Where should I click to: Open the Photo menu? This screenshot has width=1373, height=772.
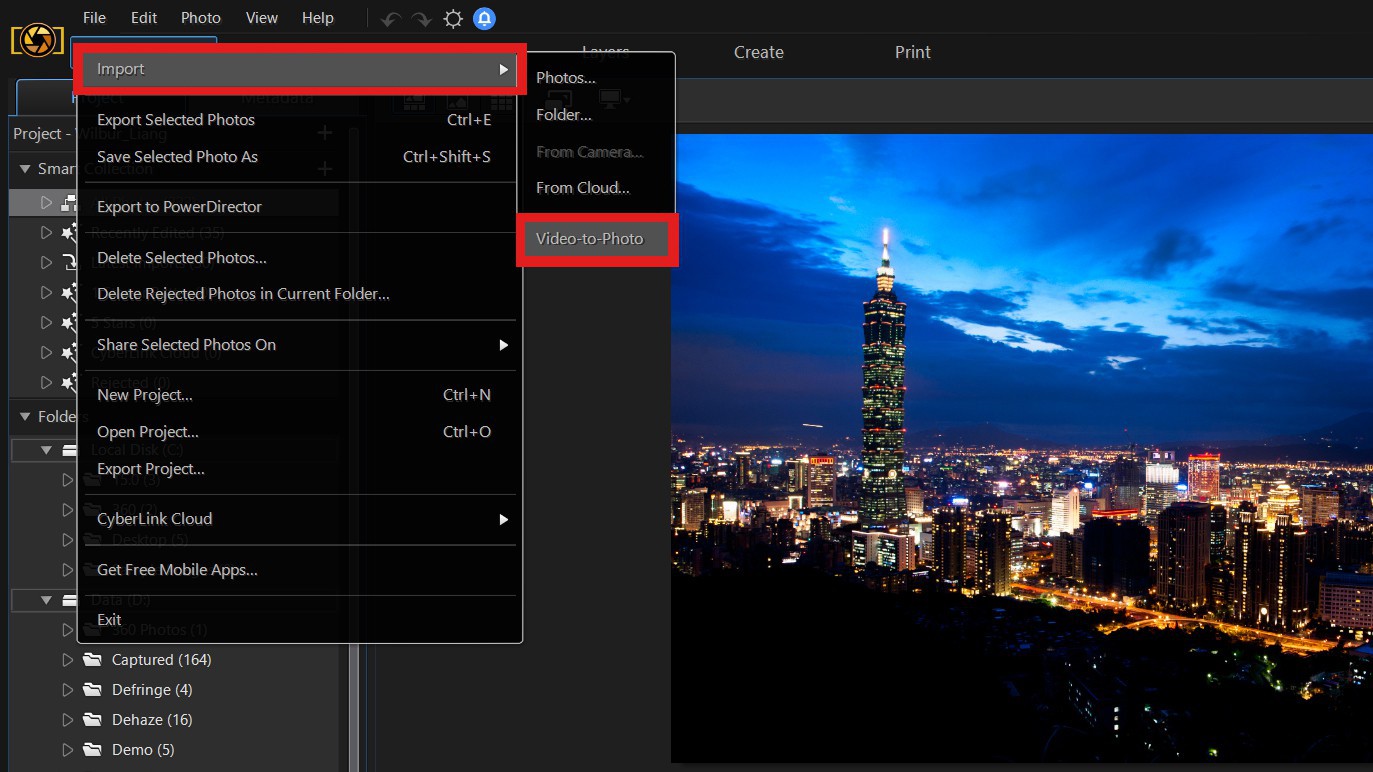pos(201,18)
